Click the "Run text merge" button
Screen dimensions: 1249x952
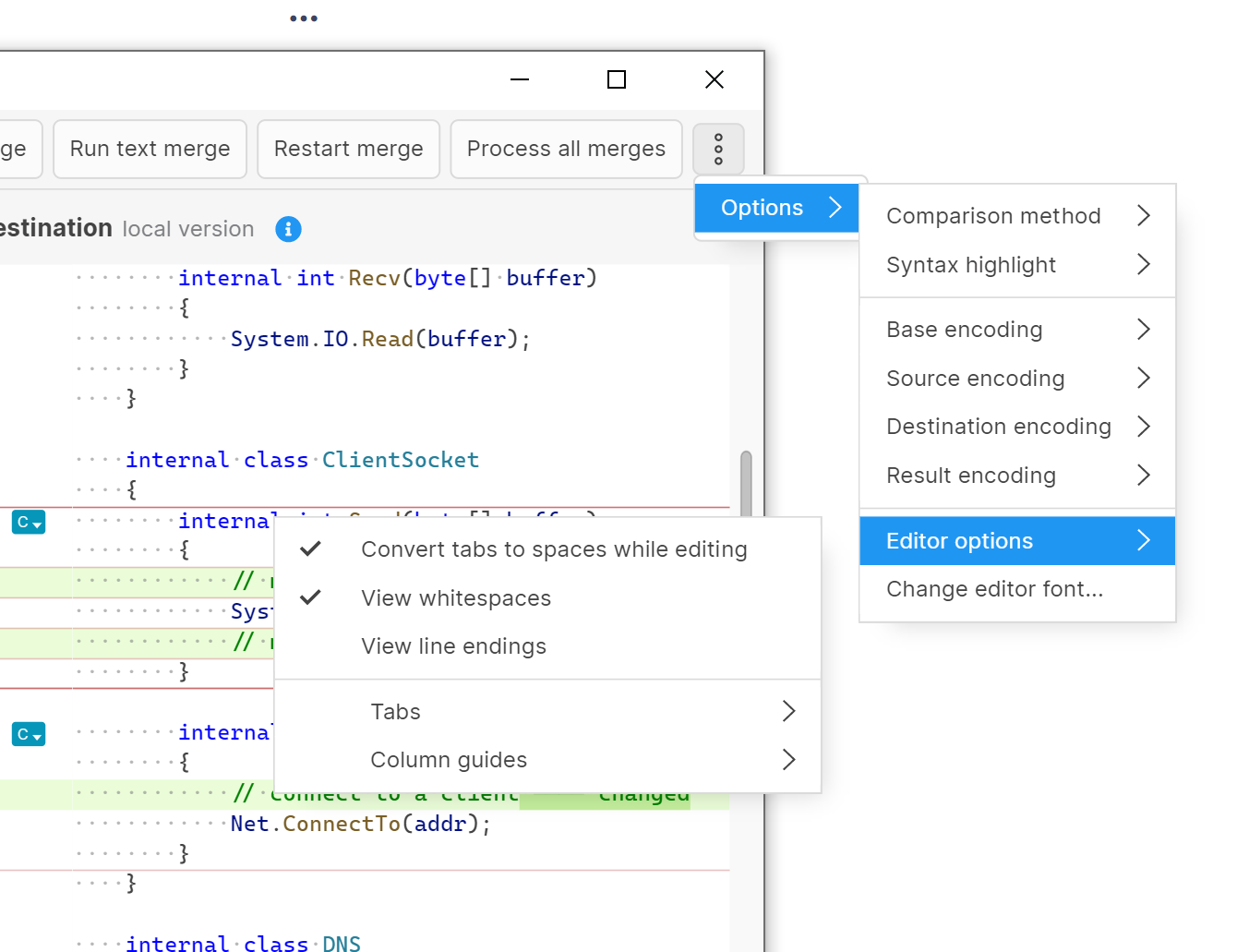[x=150, y=149]
